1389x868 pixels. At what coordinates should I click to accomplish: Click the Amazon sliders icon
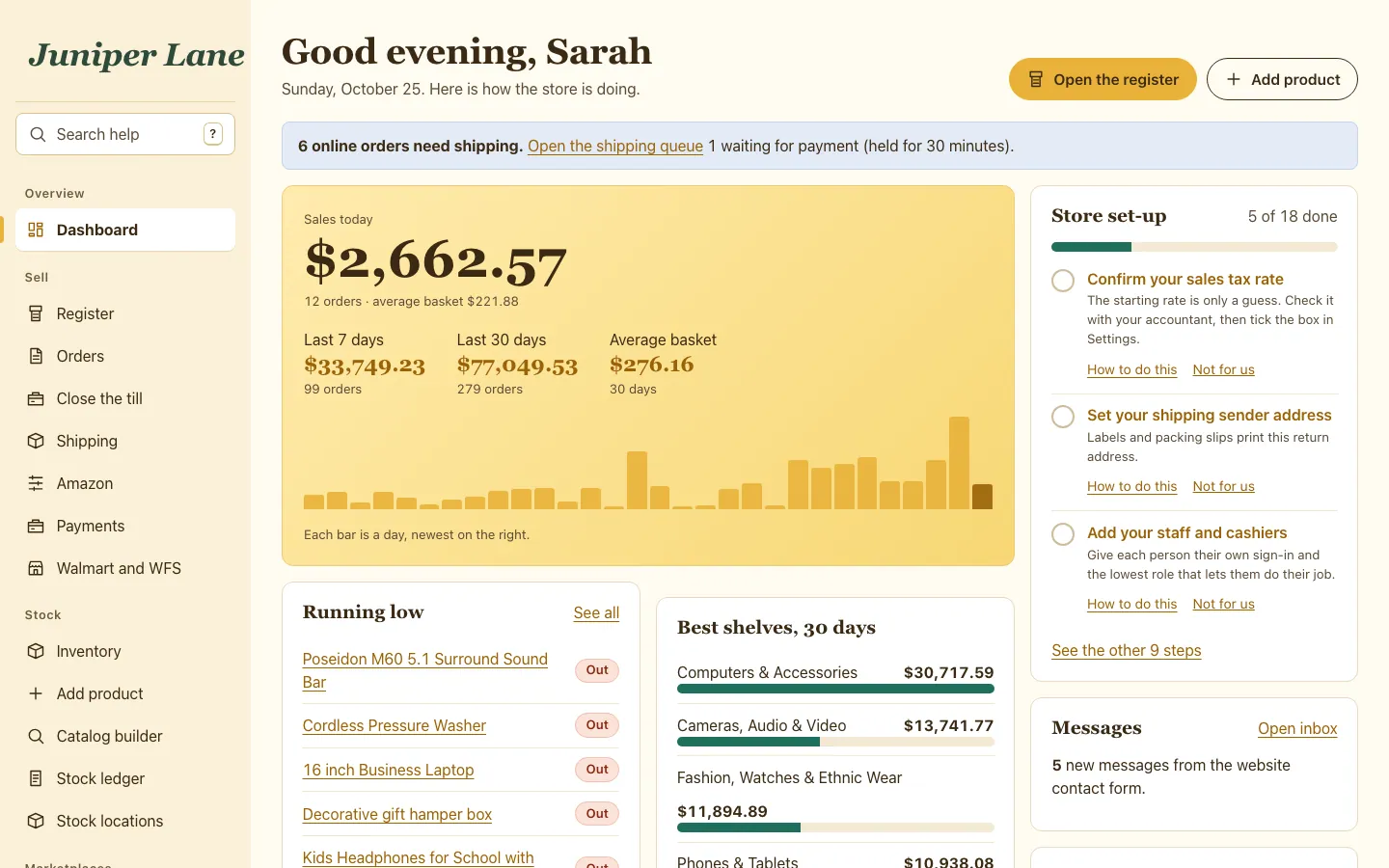click(x=36, y=483)
